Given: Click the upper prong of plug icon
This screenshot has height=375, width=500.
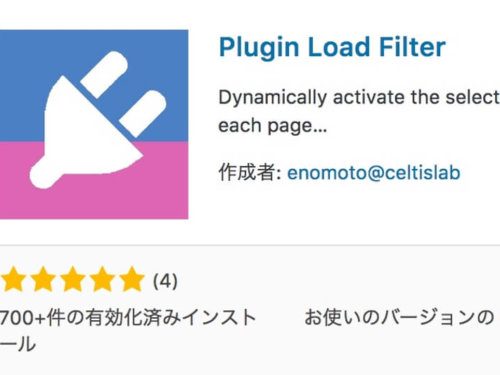Looking at the screenshot, I should pos(104,74).
